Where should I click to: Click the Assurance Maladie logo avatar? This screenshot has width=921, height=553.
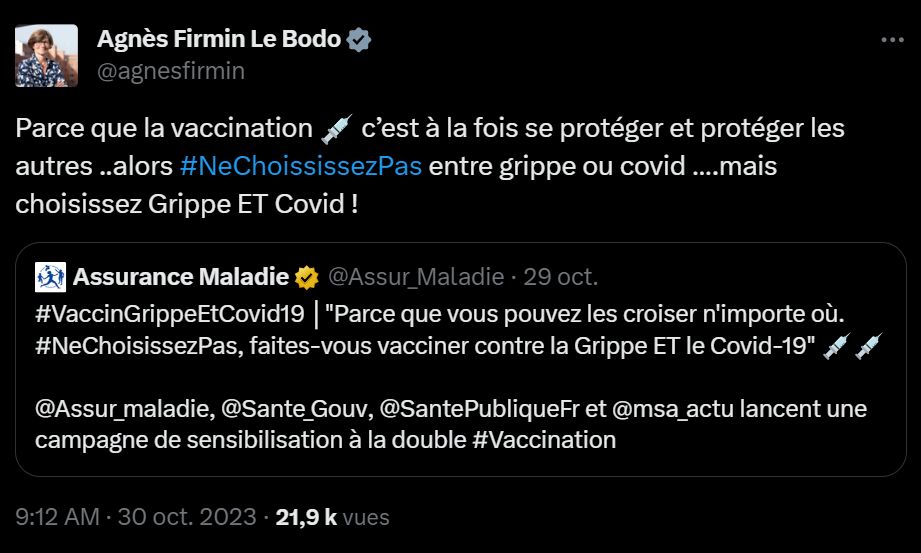coord(50,276)
